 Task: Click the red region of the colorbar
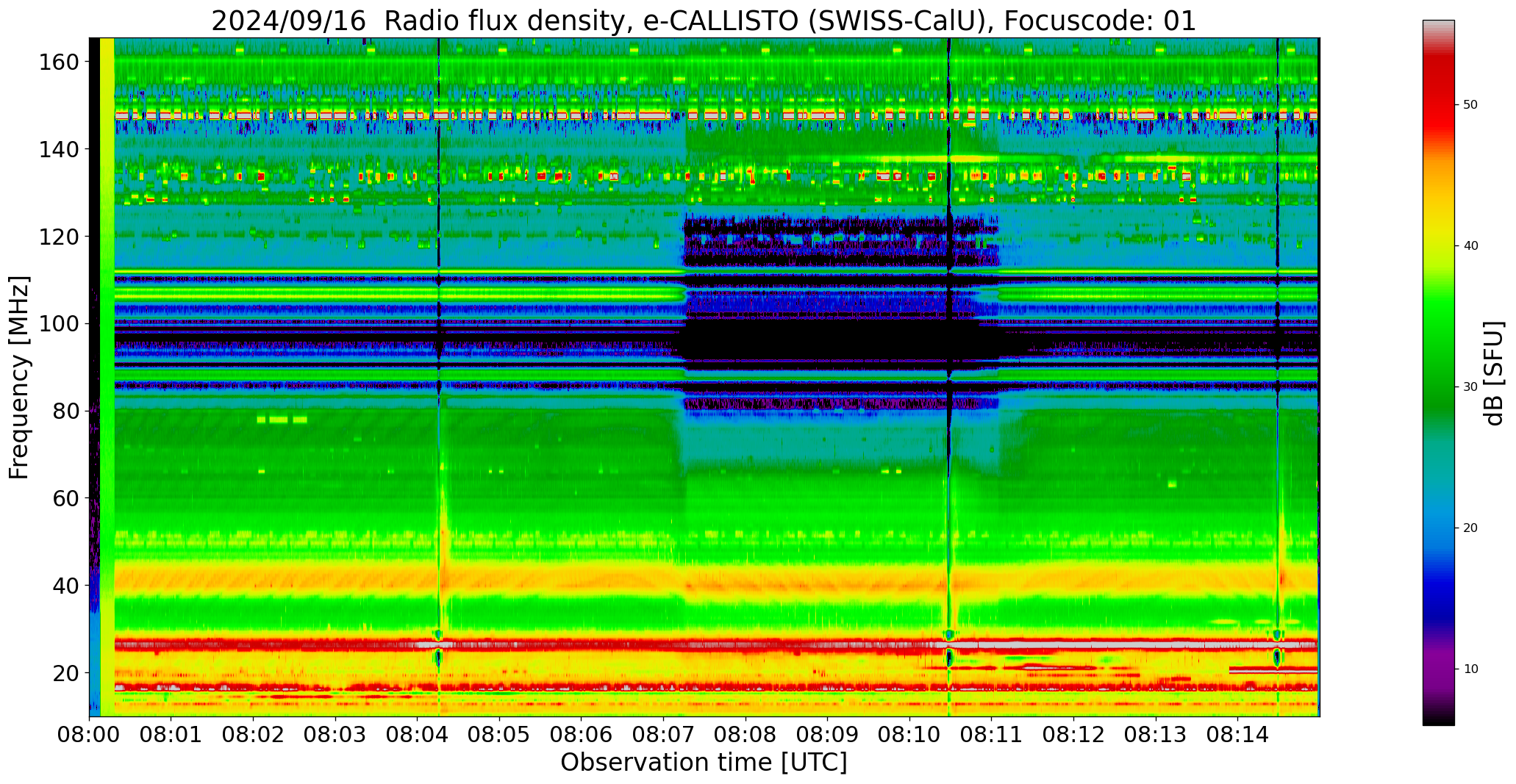[x=1438, y=96]
